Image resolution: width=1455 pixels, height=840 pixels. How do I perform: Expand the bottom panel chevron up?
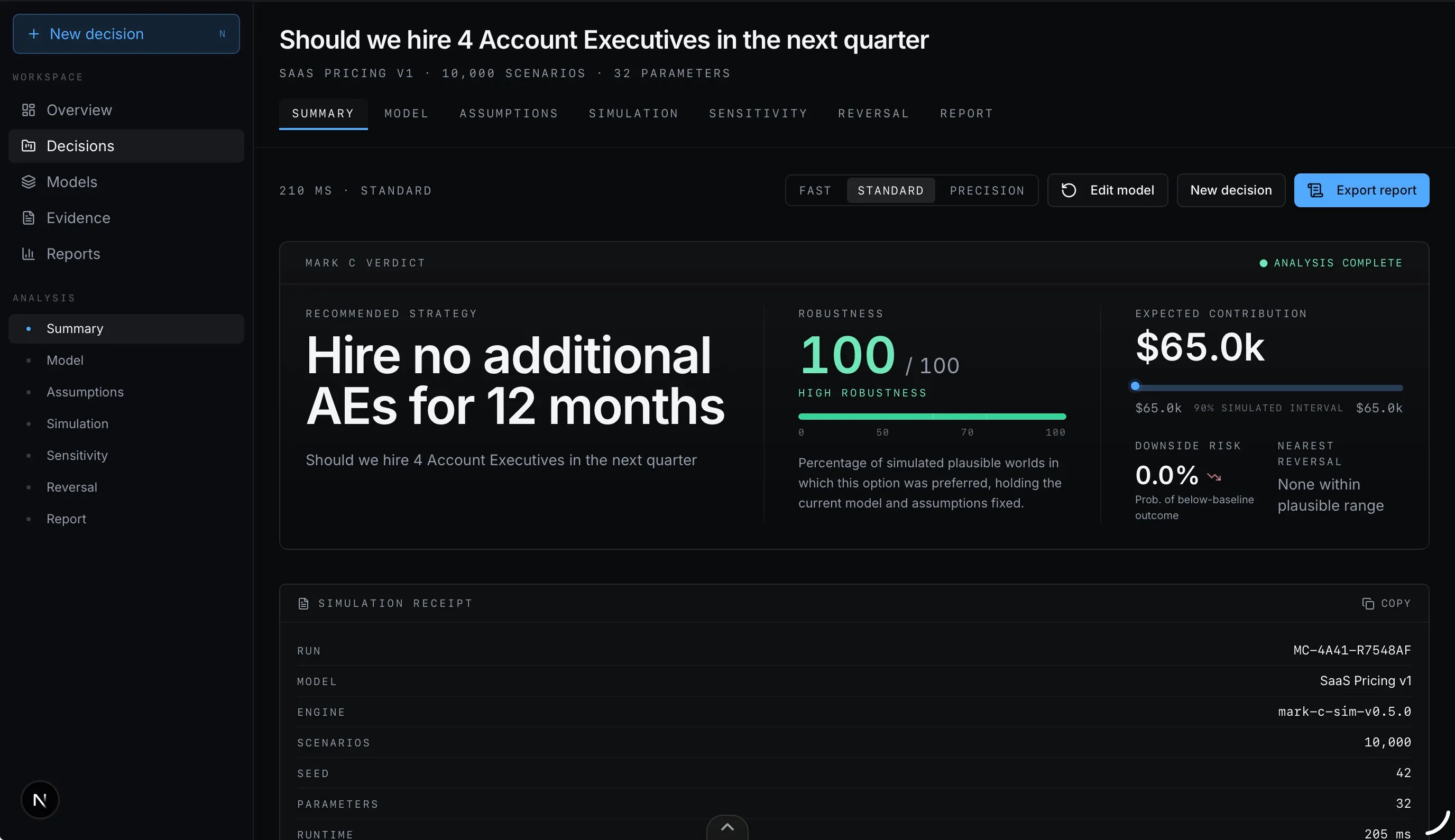tap(727, 827)
